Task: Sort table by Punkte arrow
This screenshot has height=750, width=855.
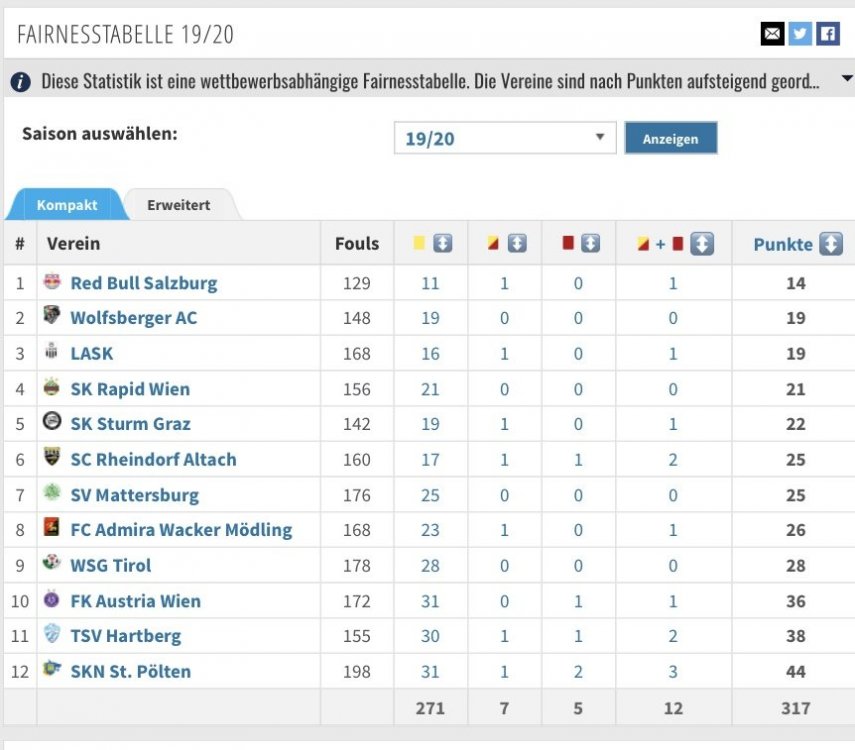Action: (831, 244)
